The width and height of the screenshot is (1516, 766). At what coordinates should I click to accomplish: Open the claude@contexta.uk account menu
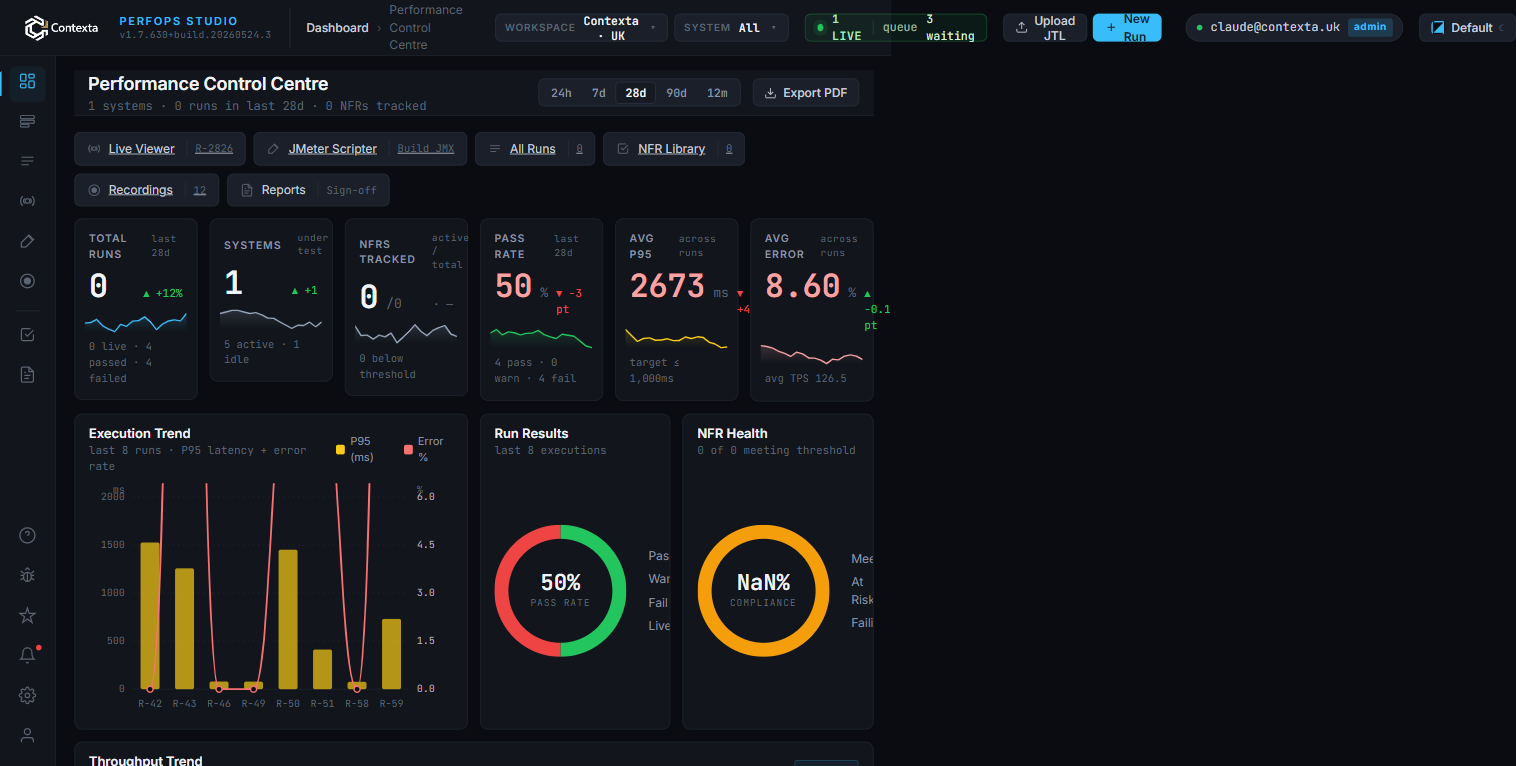point(1294,28)
